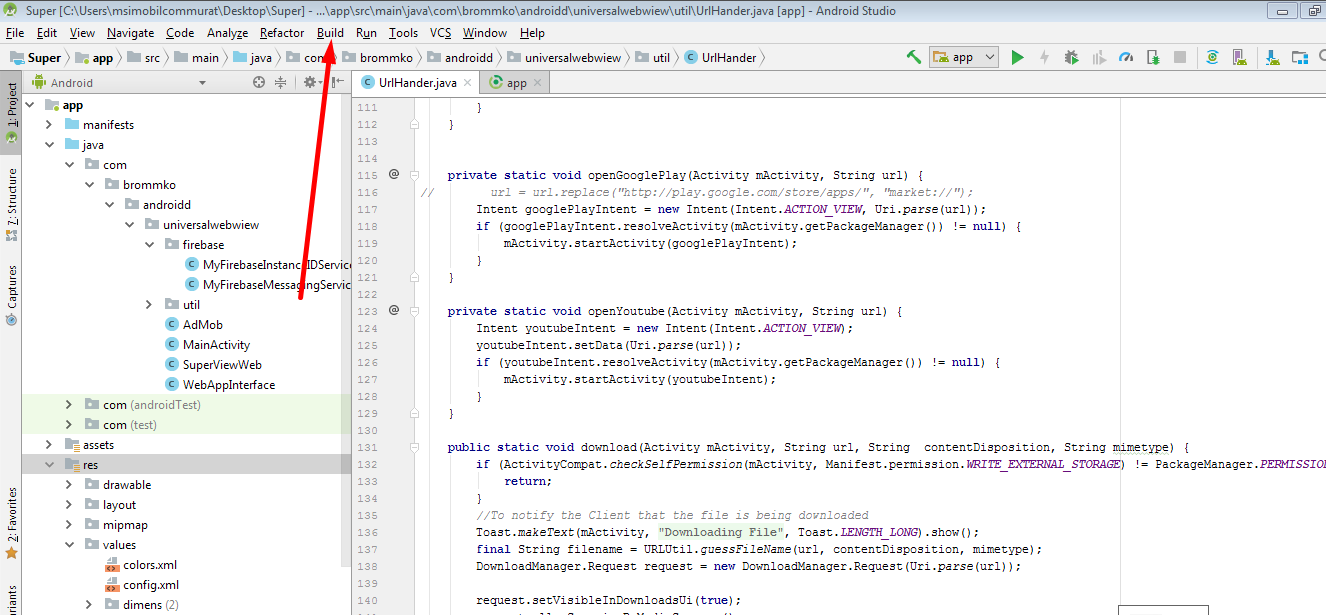Expand the util package
The image size is (1326, 615).
click(x=149, y=305)
